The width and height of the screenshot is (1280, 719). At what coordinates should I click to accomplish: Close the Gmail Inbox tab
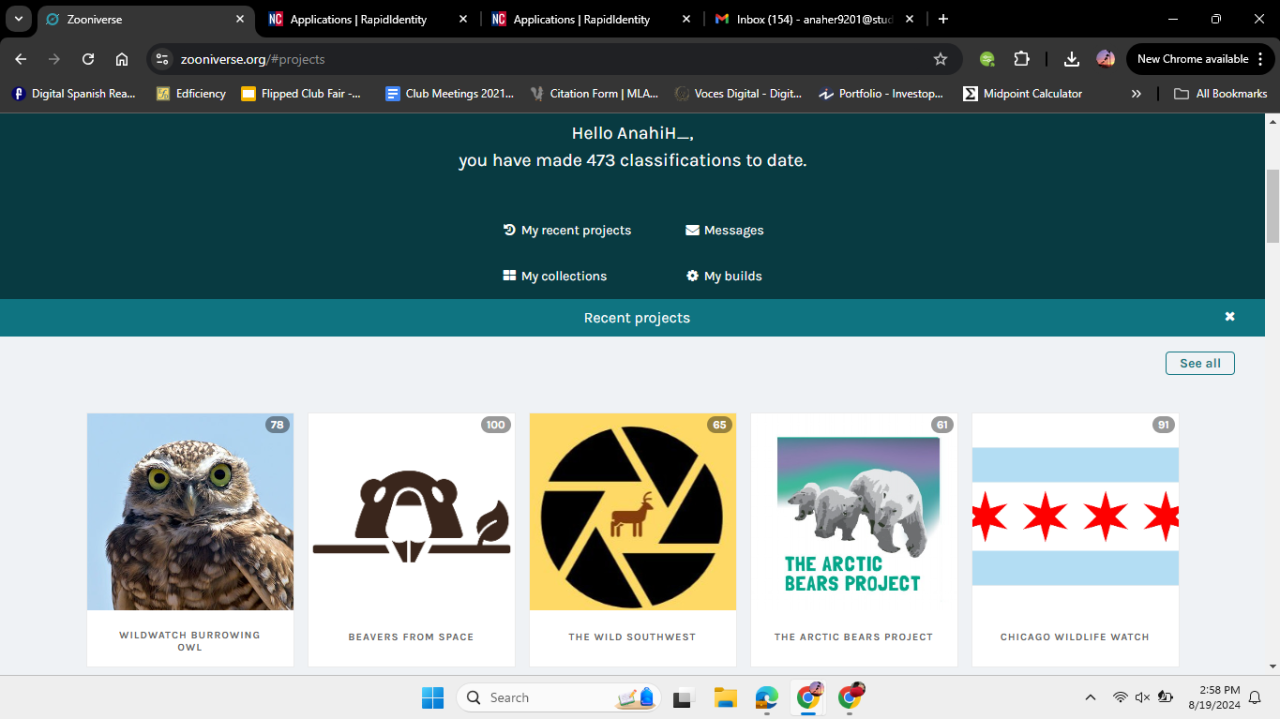coord(909,19)
